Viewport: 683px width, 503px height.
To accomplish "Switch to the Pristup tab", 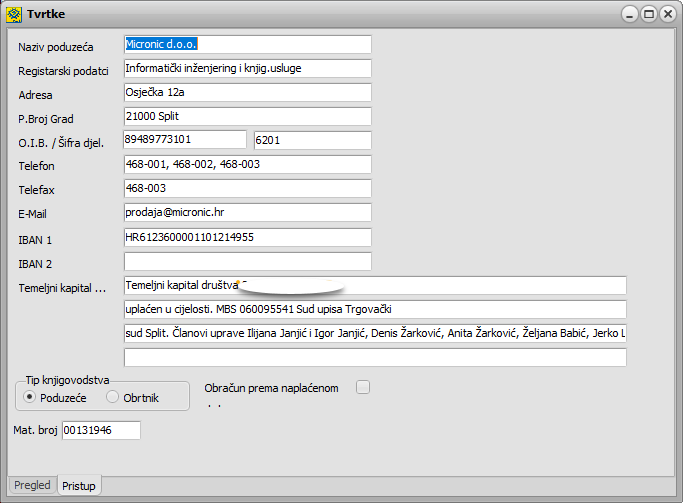I will coord(79,486).
